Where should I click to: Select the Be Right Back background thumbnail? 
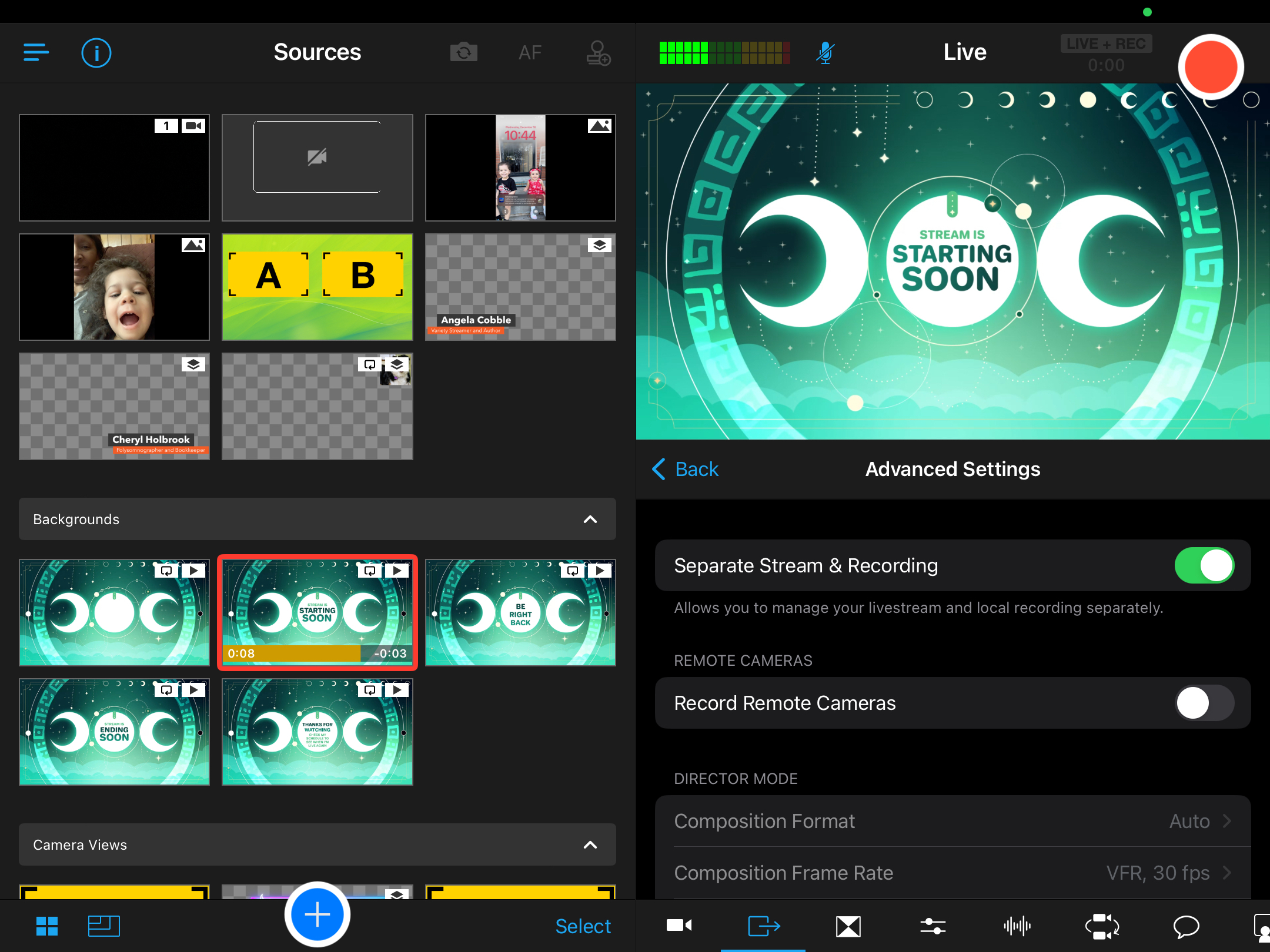coord(520,612)
